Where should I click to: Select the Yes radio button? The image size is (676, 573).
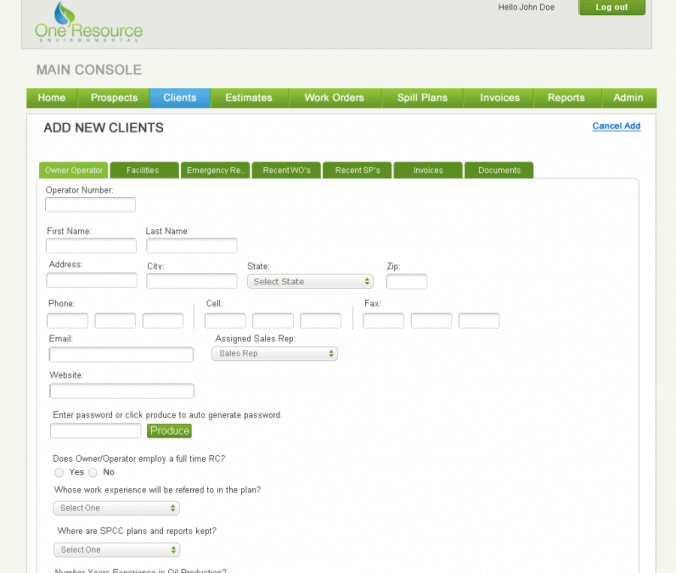tap(59, 472)
